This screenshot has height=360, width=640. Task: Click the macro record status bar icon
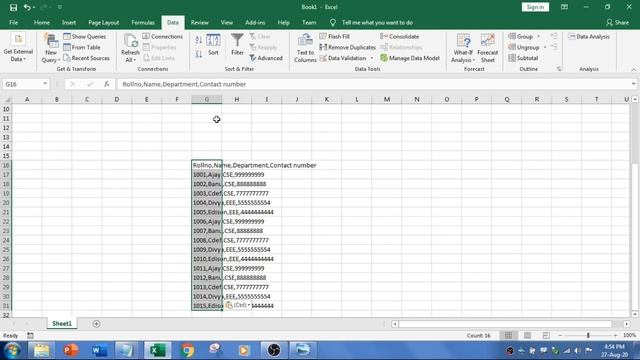click(x=30, y=336)
